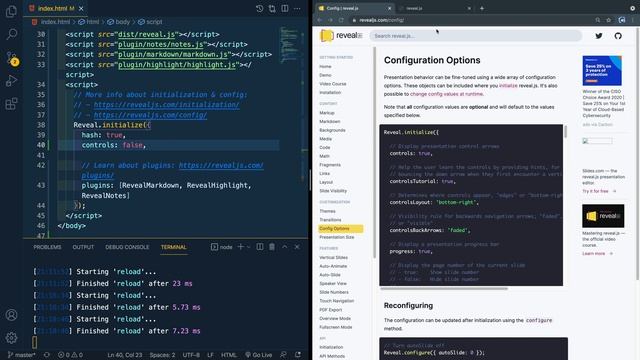Open 'Markdown' in the docs sidebar
Viewport: 640px width, 360px height.
329,121
